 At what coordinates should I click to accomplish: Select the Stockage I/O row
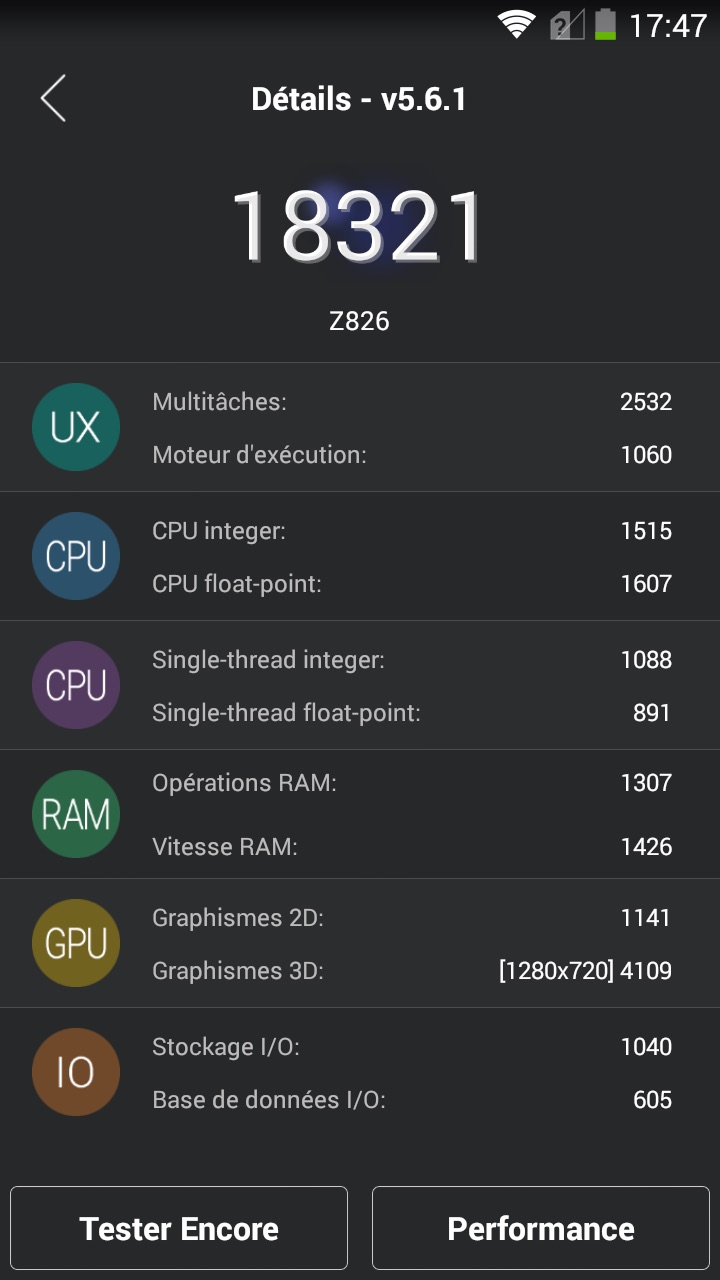pyautogui.click(x=411, y=1047)
